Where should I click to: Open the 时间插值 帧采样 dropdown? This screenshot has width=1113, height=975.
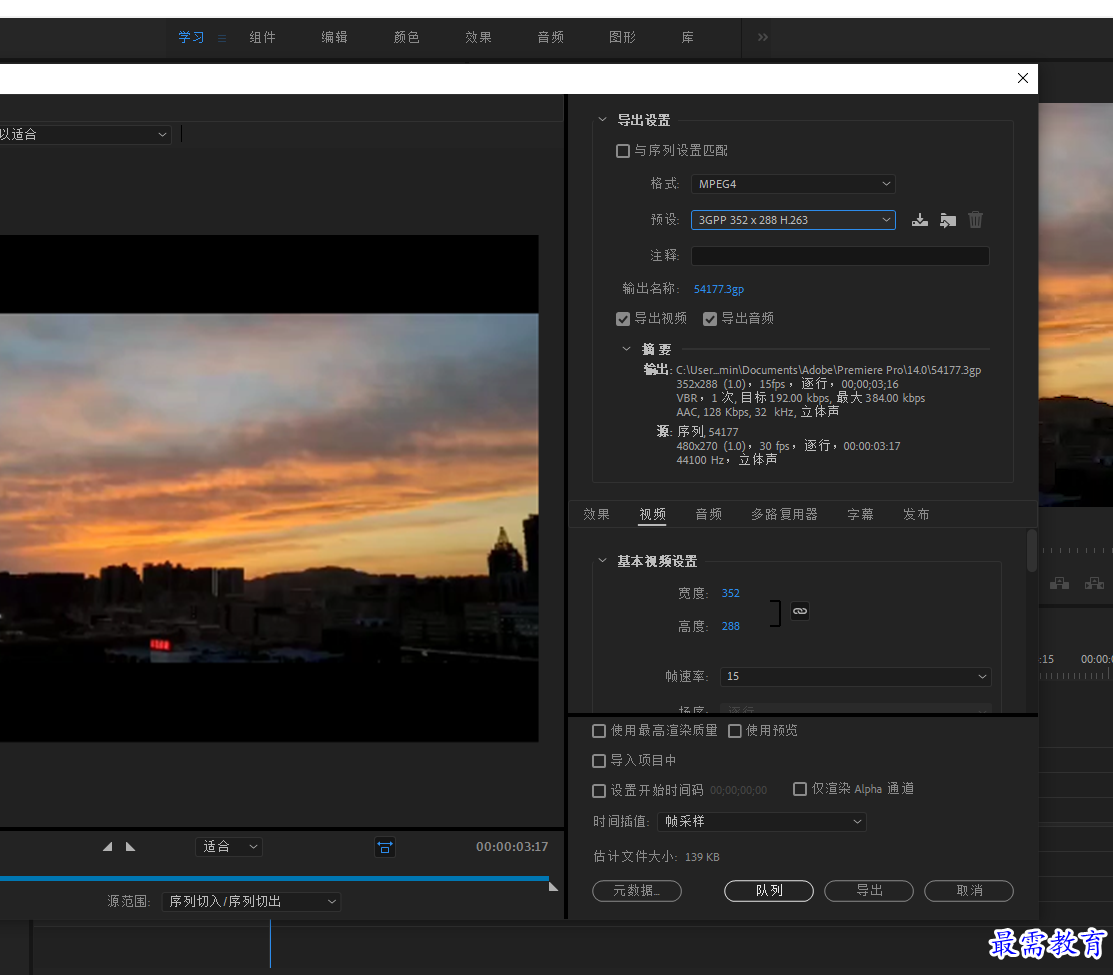pos(762,822)
